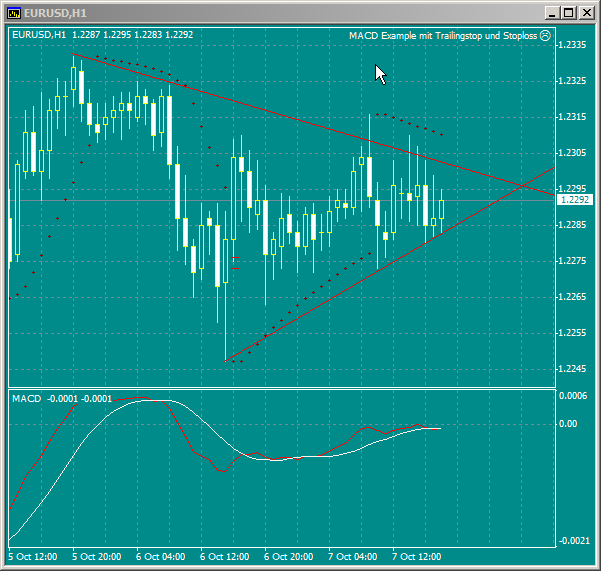Screen dimensions: 601x571
Task: Click the MACD 0.00 zero level label
Action: [569, 424]
